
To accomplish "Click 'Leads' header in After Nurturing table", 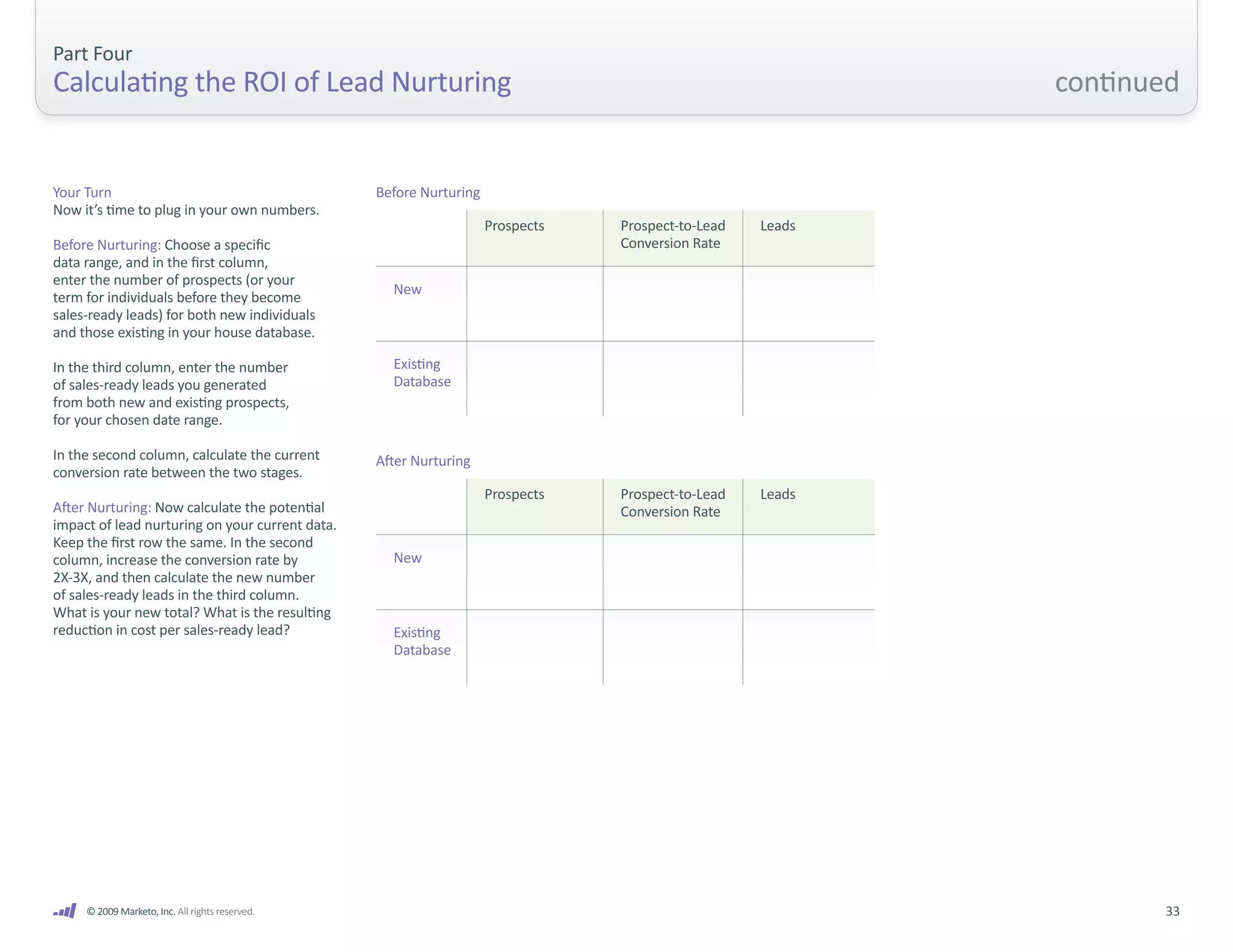I will [x=777, y=494].
